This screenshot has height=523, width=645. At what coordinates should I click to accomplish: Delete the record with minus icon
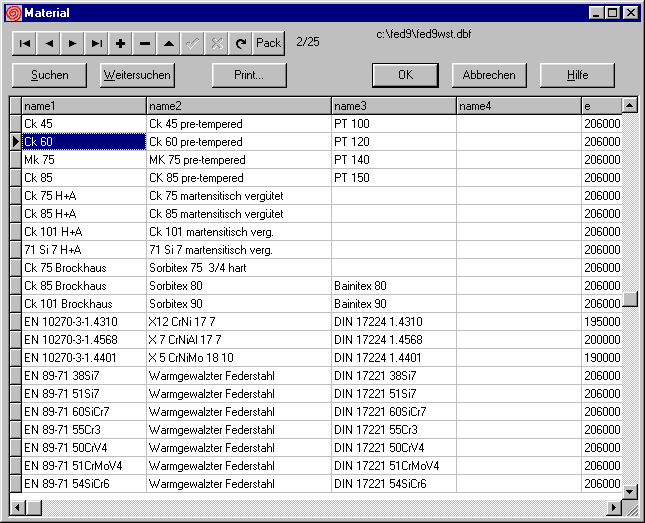click(x=145, y=43)
